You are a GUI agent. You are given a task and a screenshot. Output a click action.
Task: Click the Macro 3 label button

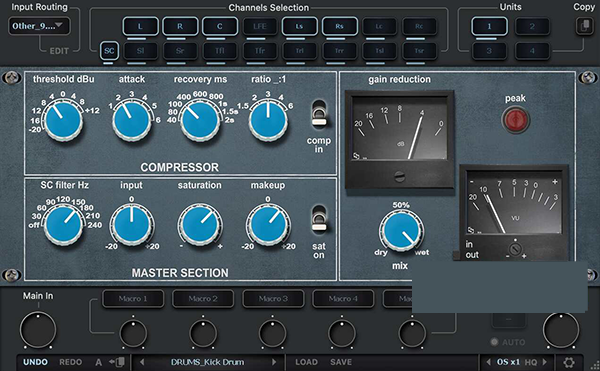273,299
